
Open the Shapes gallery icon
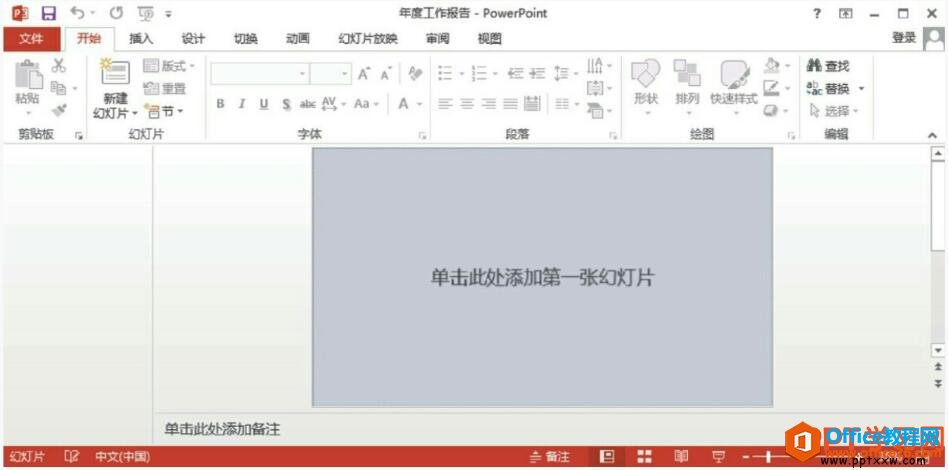[x=646, y=74]
